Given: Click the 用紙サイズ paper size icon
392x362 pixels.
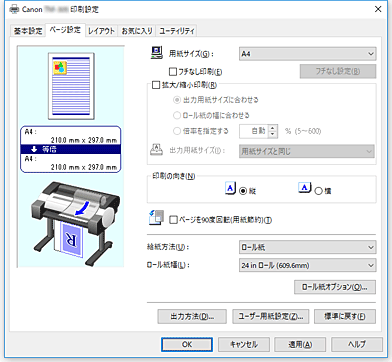Looking at the screenshot, I should pos(157,53).
